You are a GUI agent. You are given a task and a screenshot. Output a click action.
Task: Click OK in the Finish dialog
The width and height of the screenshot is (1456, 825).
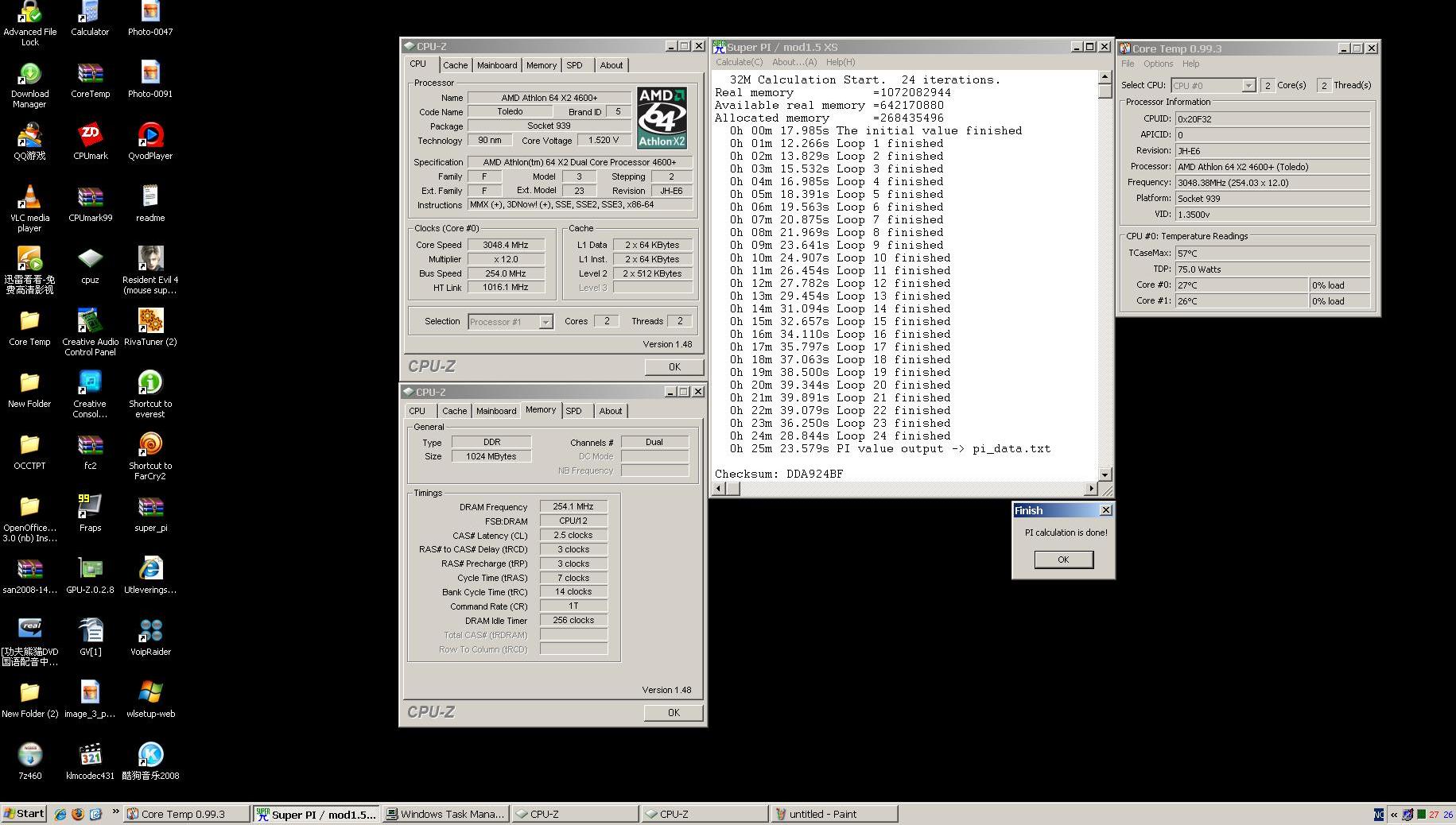tap(1063, 560)
